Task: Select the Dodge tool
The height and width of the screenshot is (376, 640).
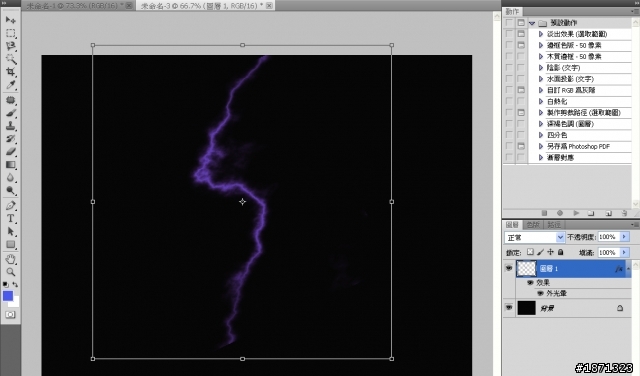Action: [x=11, y=191]
